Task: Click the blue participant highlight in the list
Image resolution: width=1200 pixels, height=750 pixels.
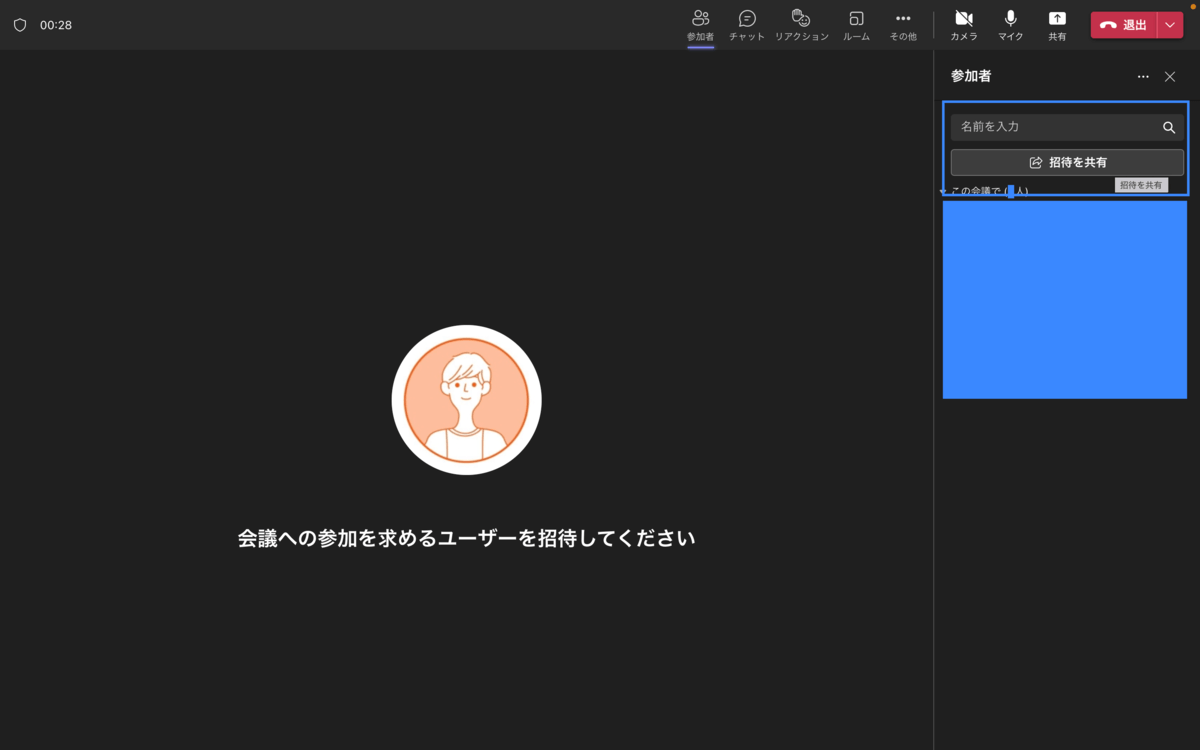Action: (1064, 299)
